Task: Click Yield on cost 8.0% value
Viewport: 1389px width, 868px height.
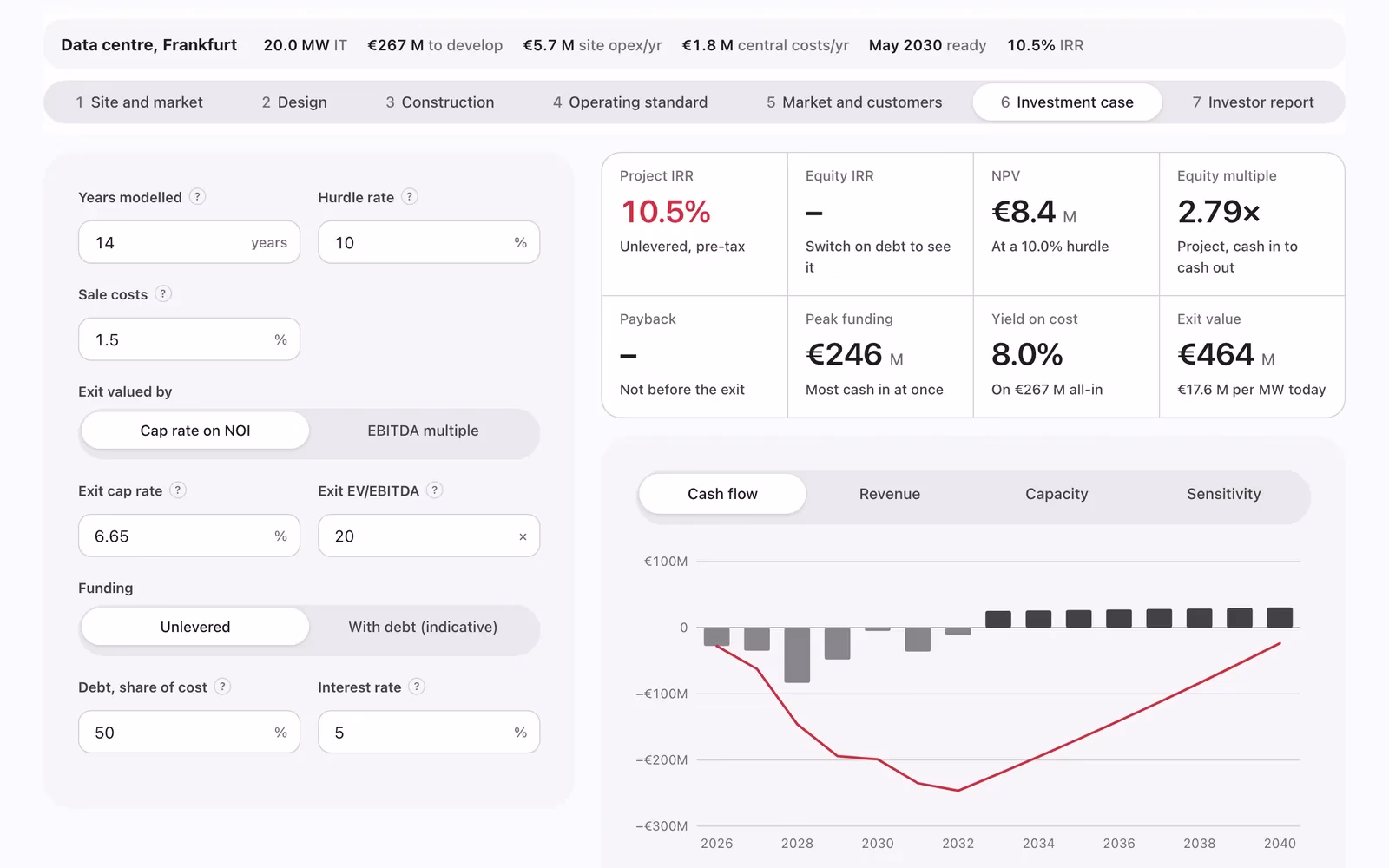Action: (1027, 355)
